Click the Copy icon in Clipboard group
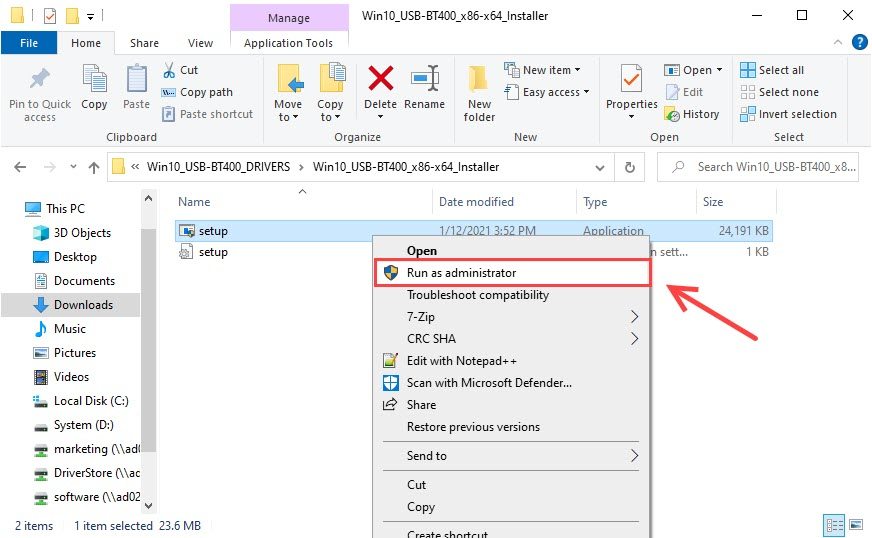 94,80
